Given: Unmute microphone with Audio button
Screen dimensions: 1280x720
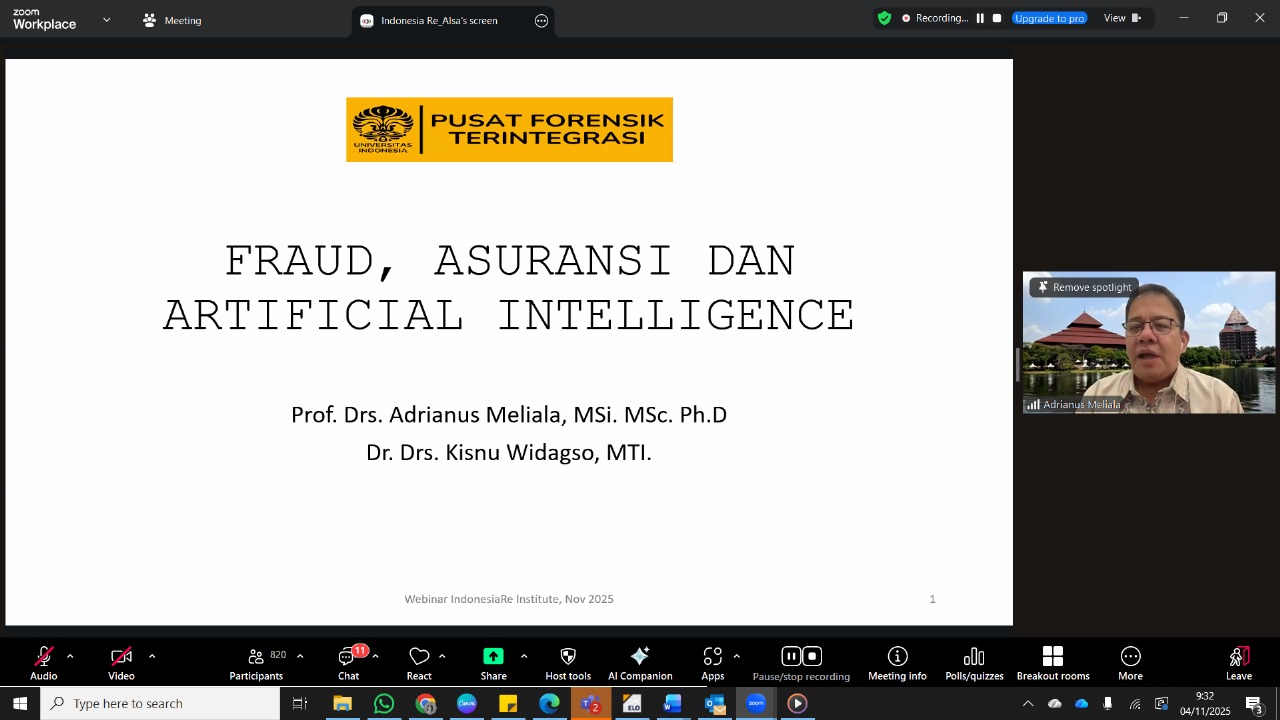Looking at the screenshot, I should [44, 662].
